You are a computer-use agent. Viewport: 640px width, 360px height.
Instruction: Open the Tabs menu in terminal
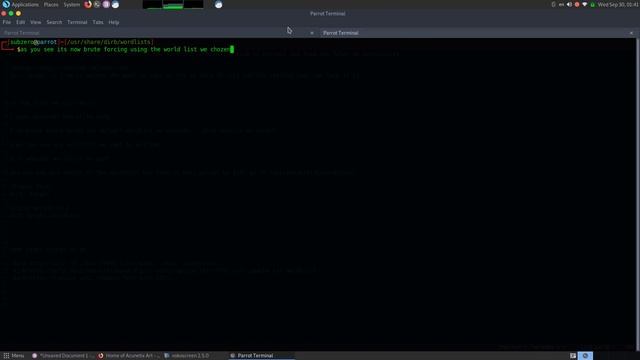pyautogui.click(x=98, y=22)
